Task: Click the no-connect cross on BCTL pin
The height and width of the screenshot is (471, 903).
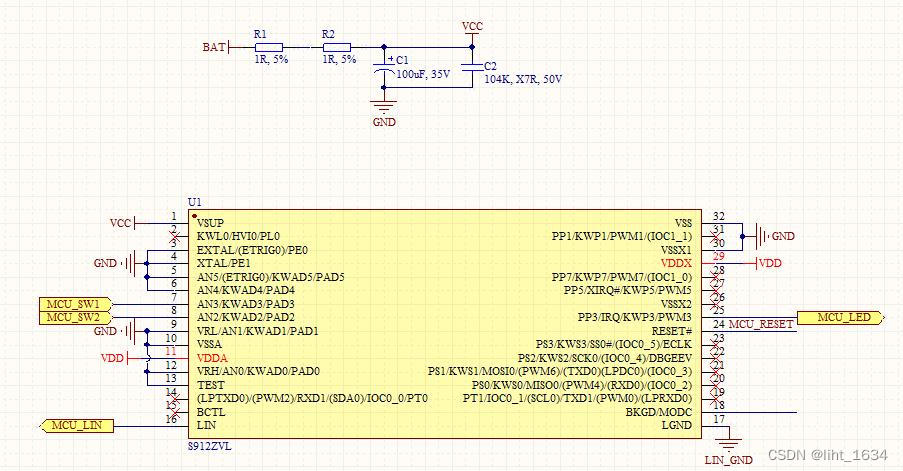Action: tap(175, 412)
